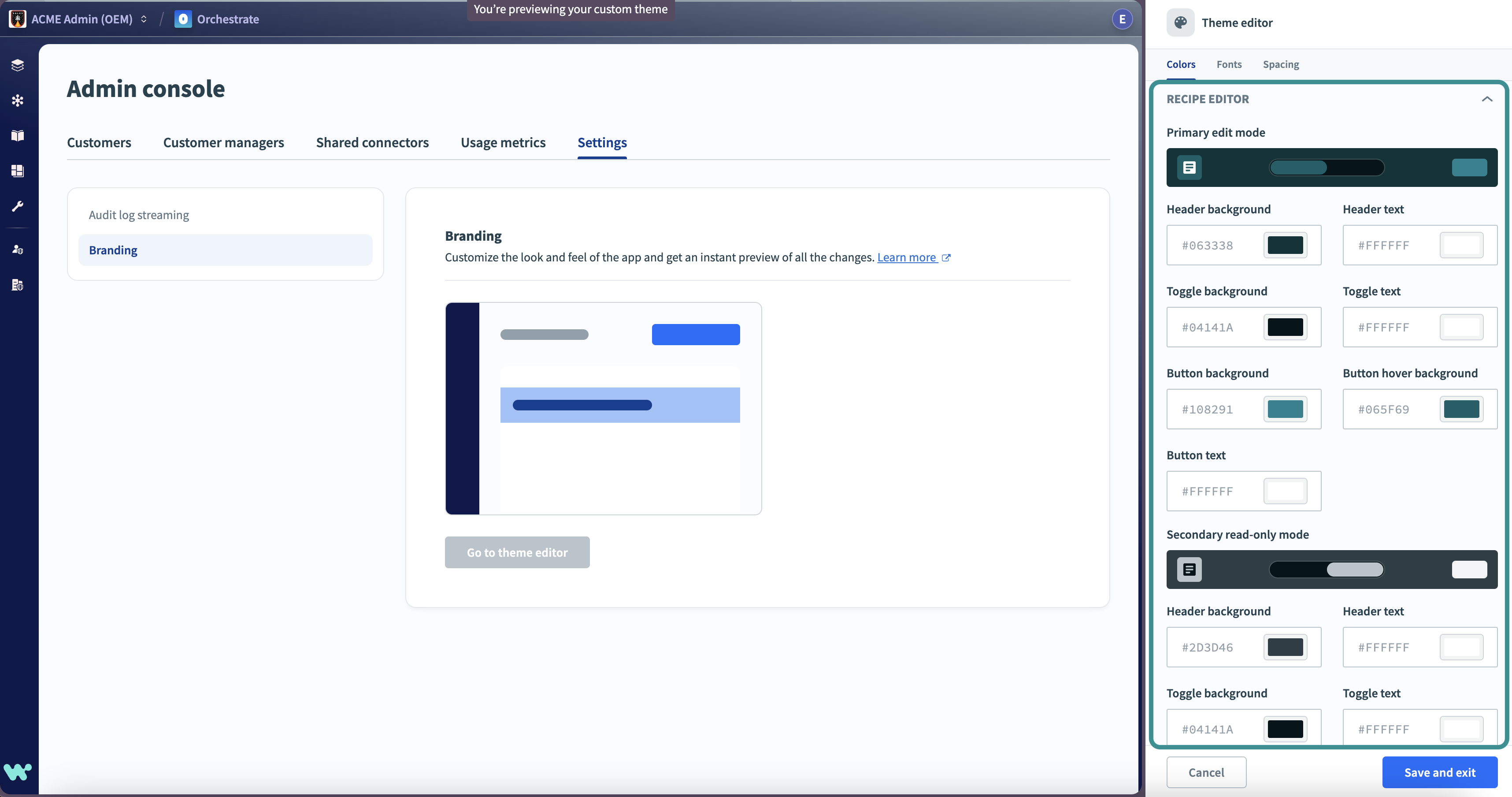Viewport: 1512px width, 797px height.
Task: Follow the Learn more link
Action: click(x=908, y=257)
